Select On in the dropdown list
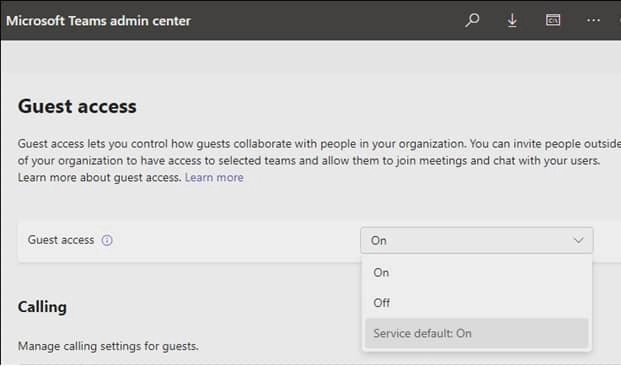The height and width of the screenshot is (367, 621). (x=476, y=273)
